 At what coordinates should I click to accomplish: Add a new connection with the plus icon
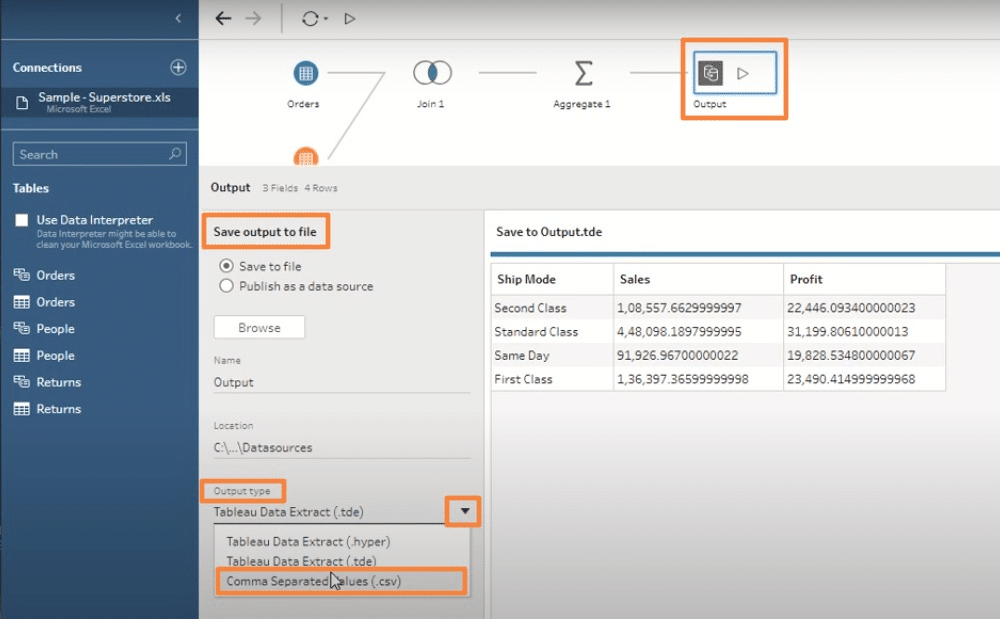(178, 67)
